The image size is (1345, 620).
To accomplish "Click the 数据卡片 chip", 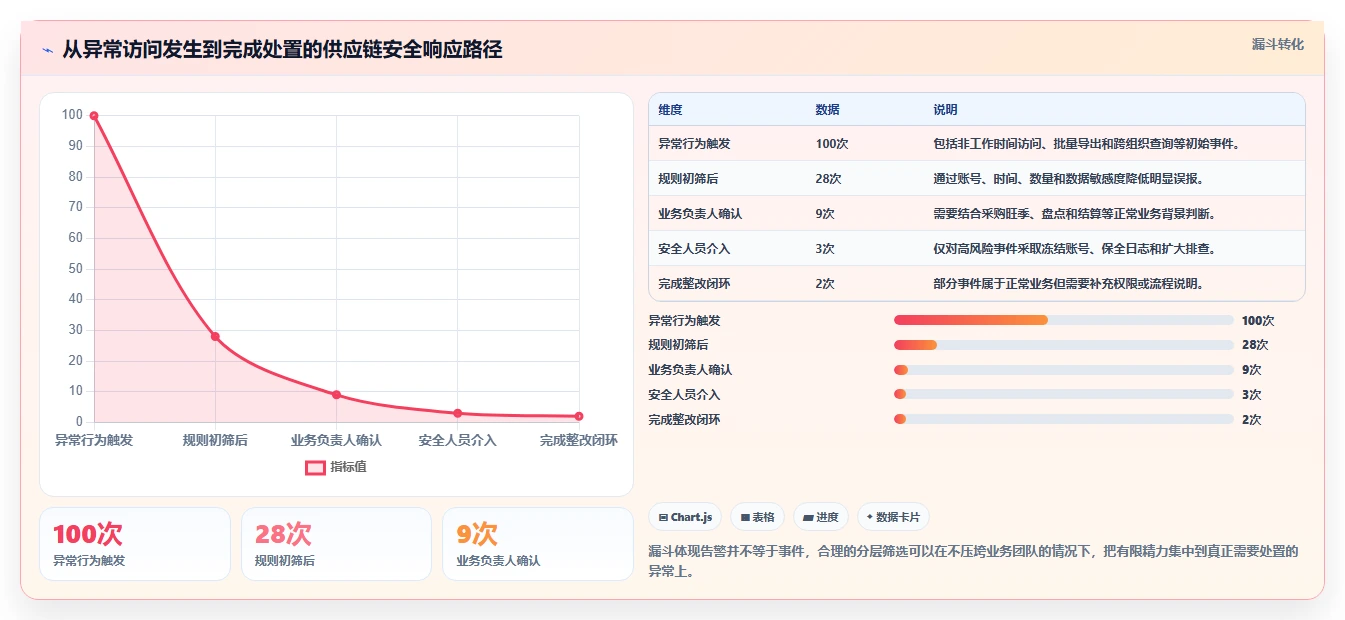I will pos(893,517).
